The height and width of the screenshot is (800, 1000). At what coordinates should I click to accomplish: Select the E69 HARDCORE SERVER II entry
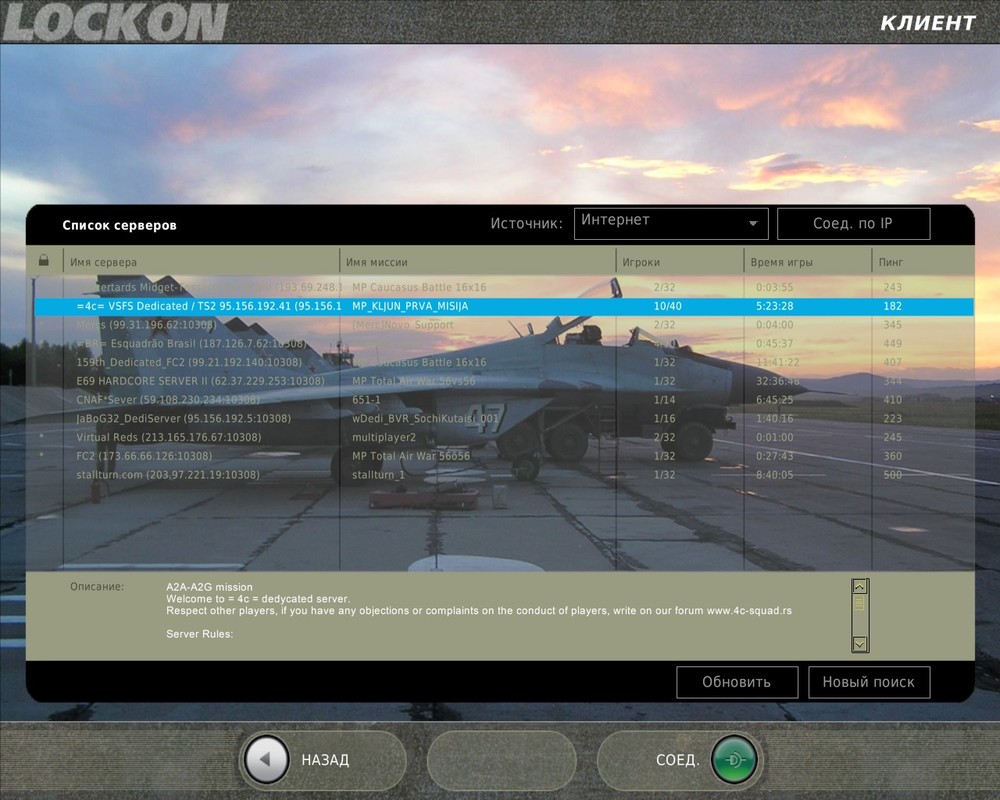[200, 381]
